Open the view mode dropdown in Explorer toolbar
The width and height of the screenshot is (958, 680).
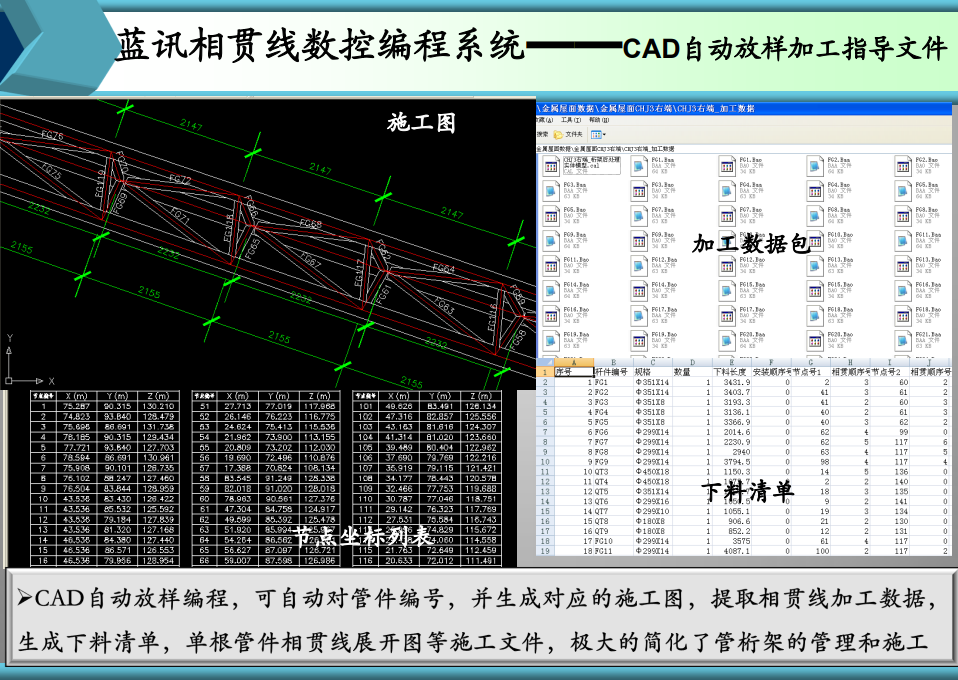coord(597,134)
